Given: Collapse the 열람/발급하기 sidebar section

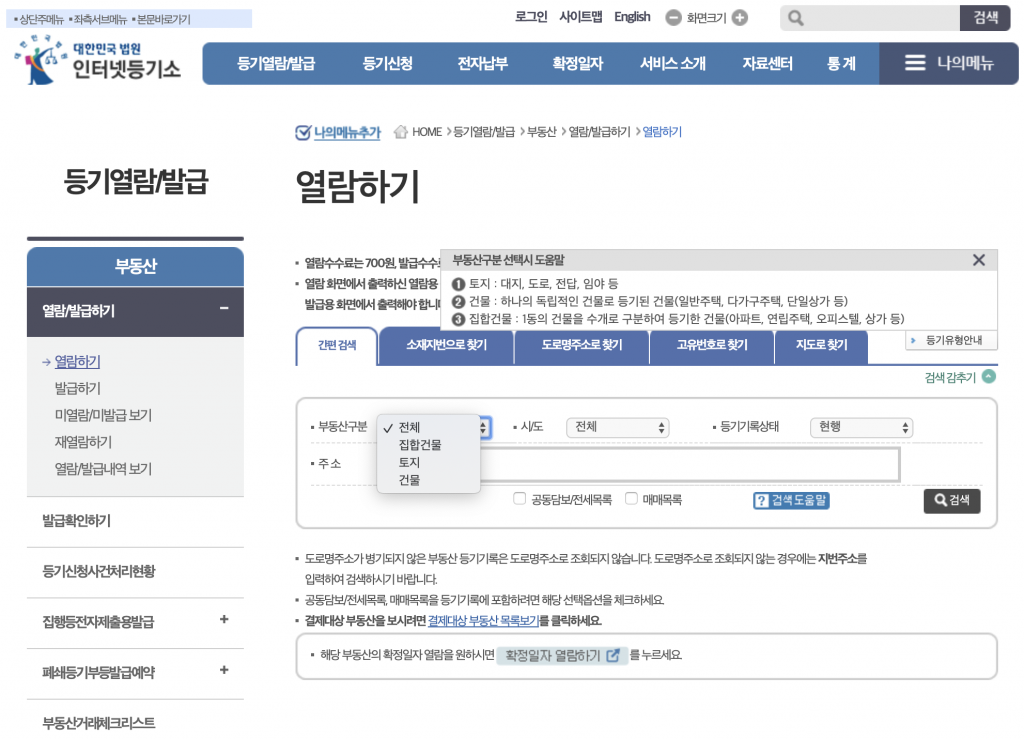Looking at the screenshot, I should click(x=224, y=309).
